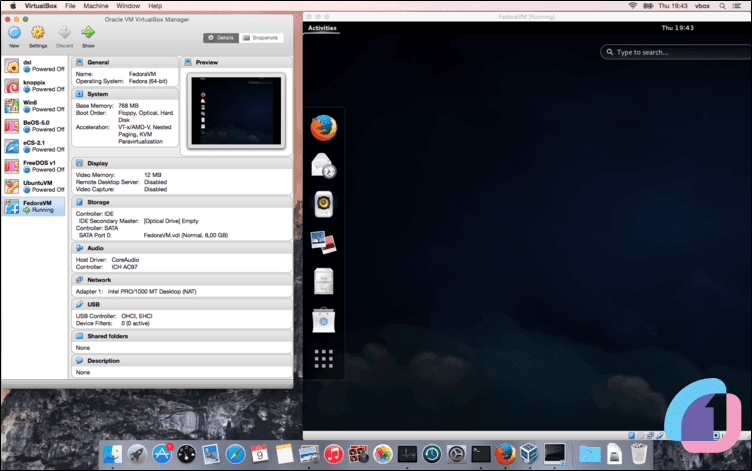The image size is (752, 471).
Task: Open Safari from the Dock
Action: [235, 454]
